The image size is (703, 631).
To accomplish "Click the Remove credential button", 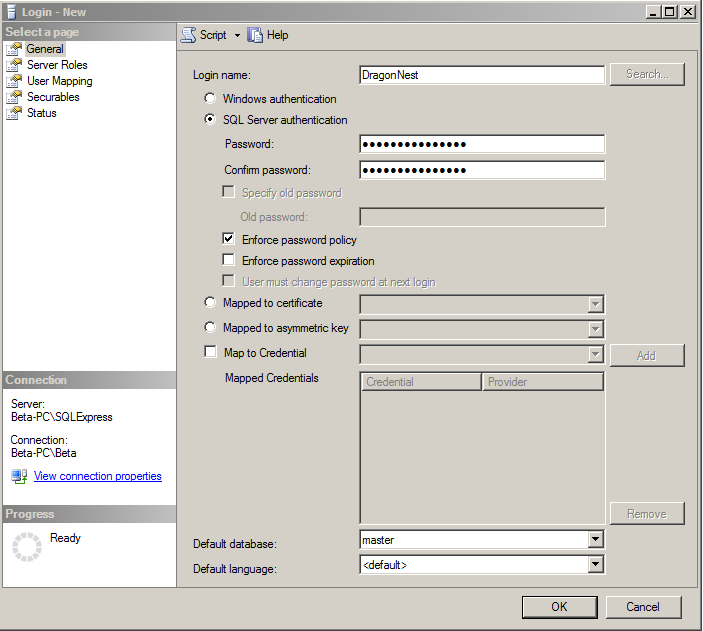I will (x=647, y=514).
